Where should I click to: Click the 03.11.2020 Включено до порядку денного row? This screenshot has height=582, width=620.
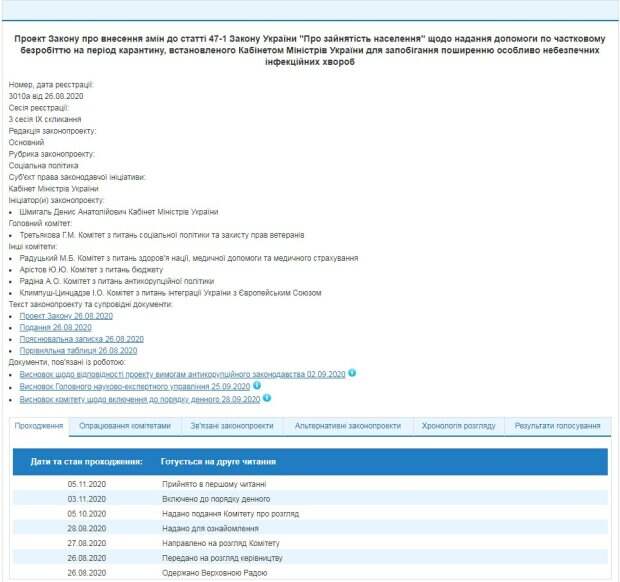[x=310, y=498]
